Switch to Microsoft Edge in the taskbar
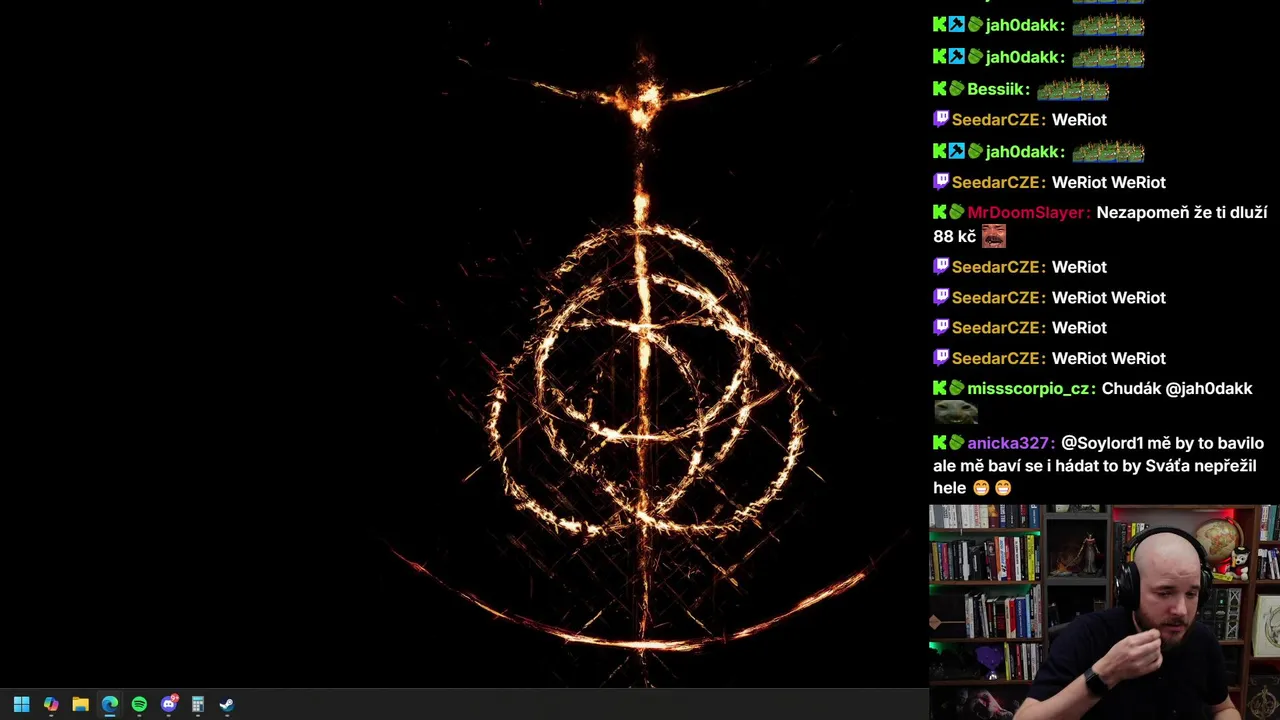Viewport: 1280px width, 720px height. pyautogui.click(x=110, y=704)
